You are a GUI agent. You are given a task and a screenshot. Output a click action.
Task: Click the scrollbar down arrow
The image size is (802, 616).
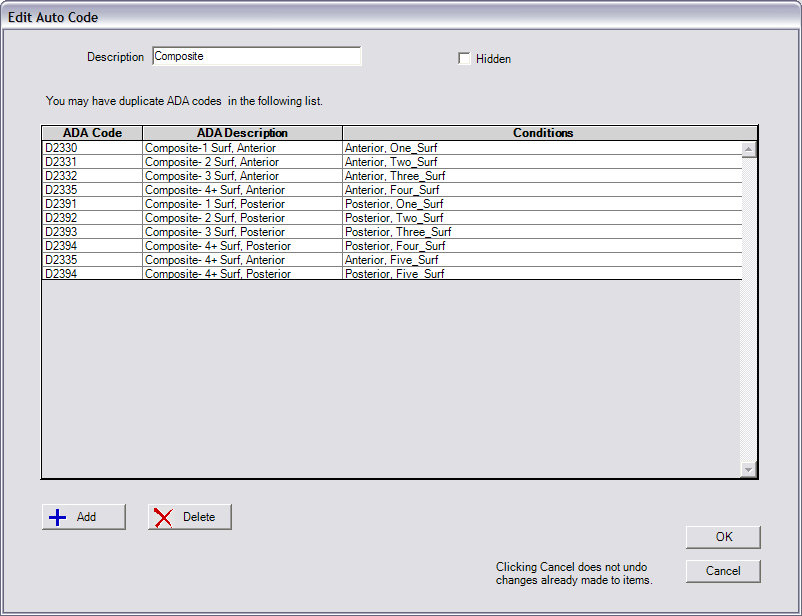[749, 468]
